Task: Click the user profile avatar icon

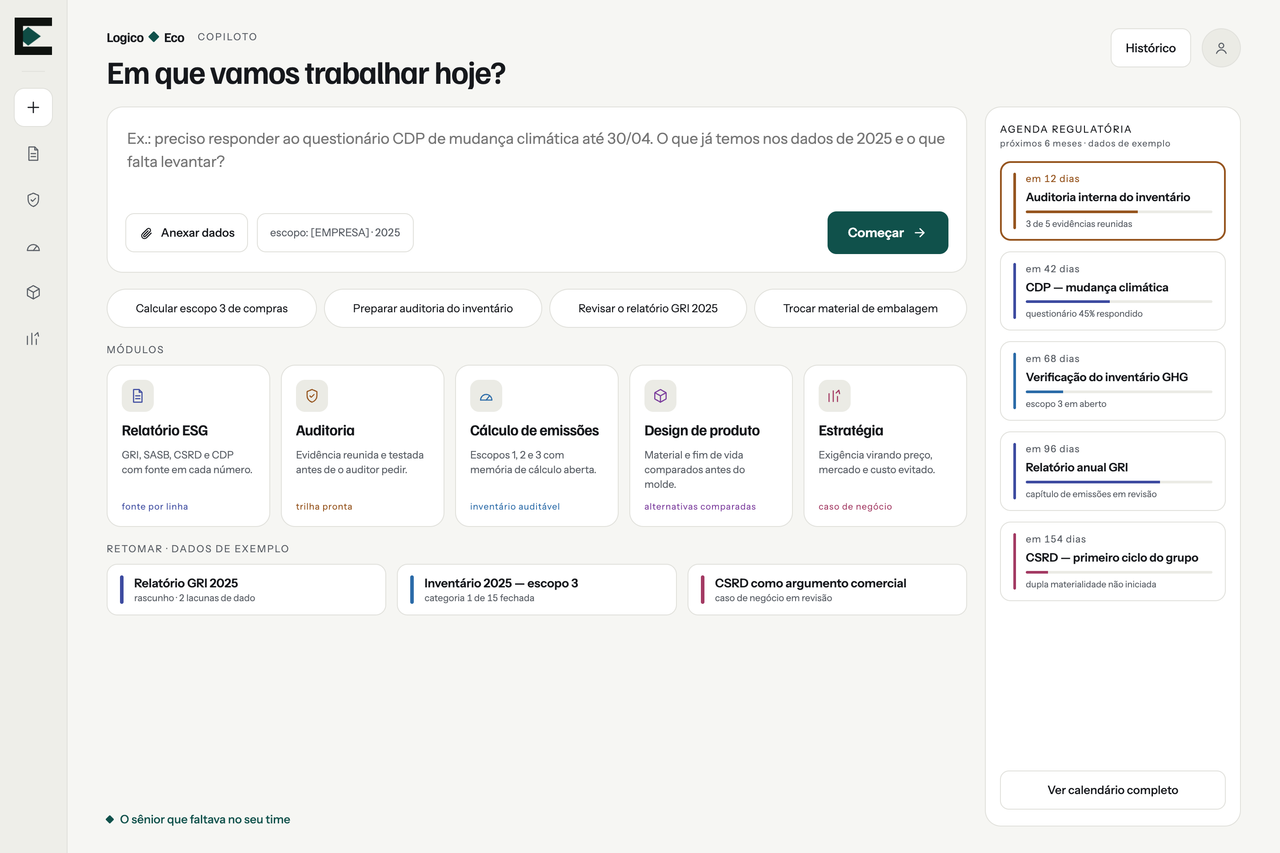Action: point(1221,48)
